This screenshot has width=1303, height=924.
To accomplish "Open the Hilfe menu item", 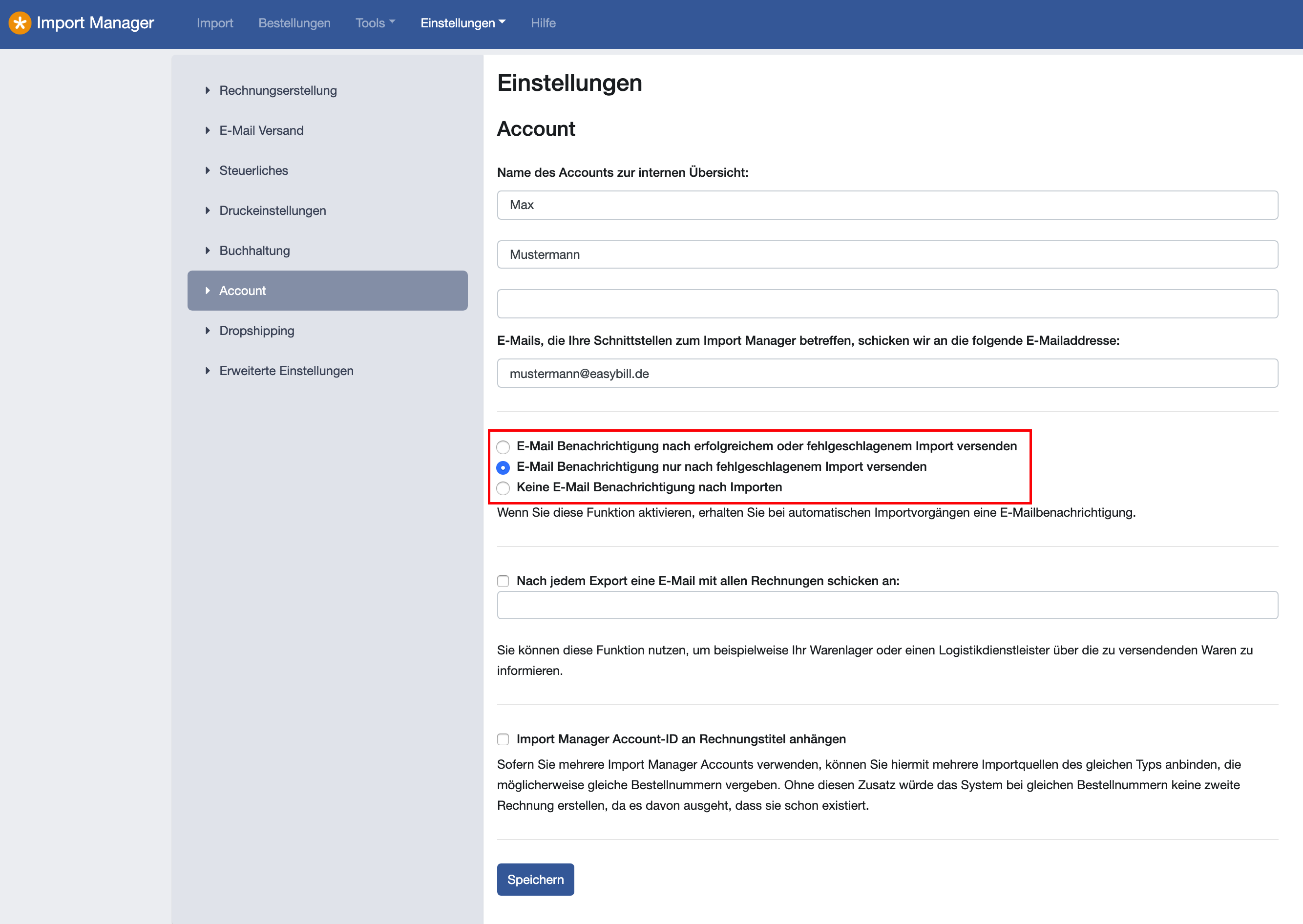I will (x=543, y=23).
